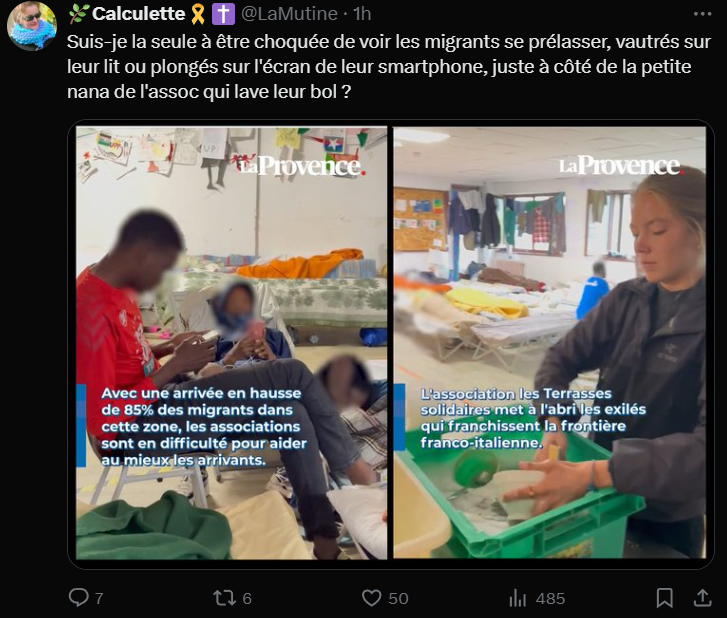Click the Calculette display name
Image resolution: width=727 pixels, height=618 pixels.
(139, 14)
